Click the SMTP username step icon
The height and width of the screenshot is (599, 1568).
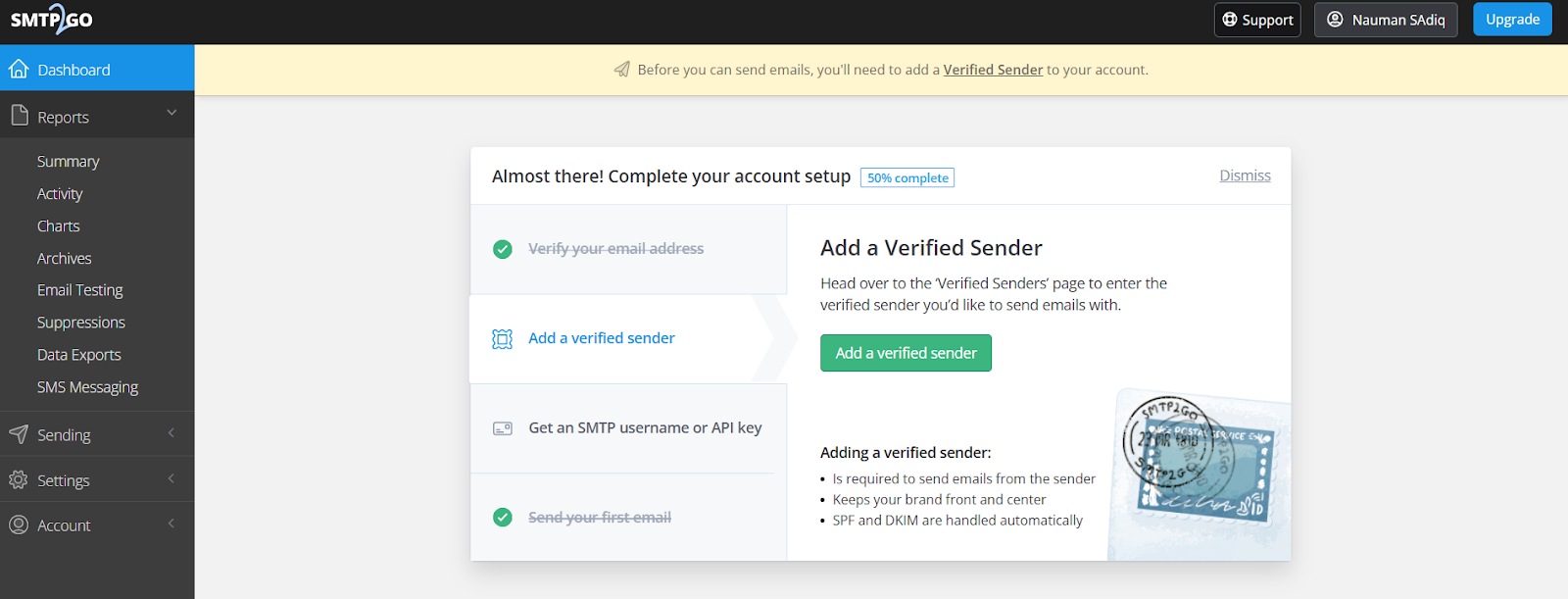pyautogui.click(x=503, y=427)
